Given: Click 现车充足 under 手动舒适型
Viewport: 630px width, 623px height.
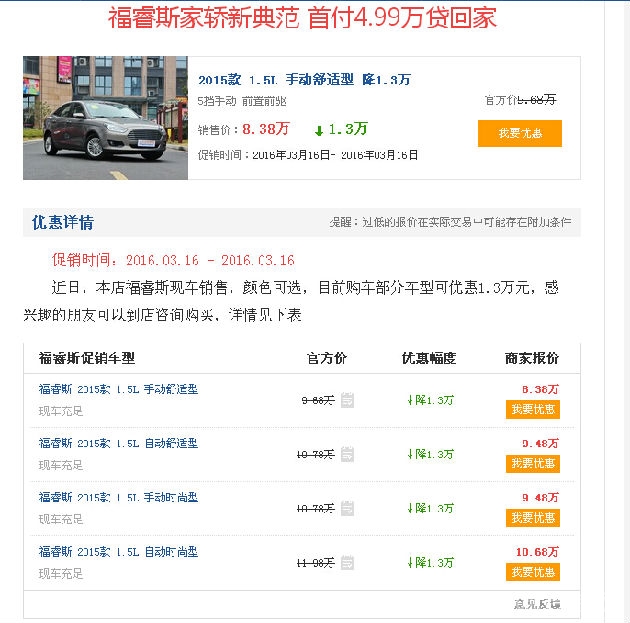Looking at the screenshot, I should [61, 411].
